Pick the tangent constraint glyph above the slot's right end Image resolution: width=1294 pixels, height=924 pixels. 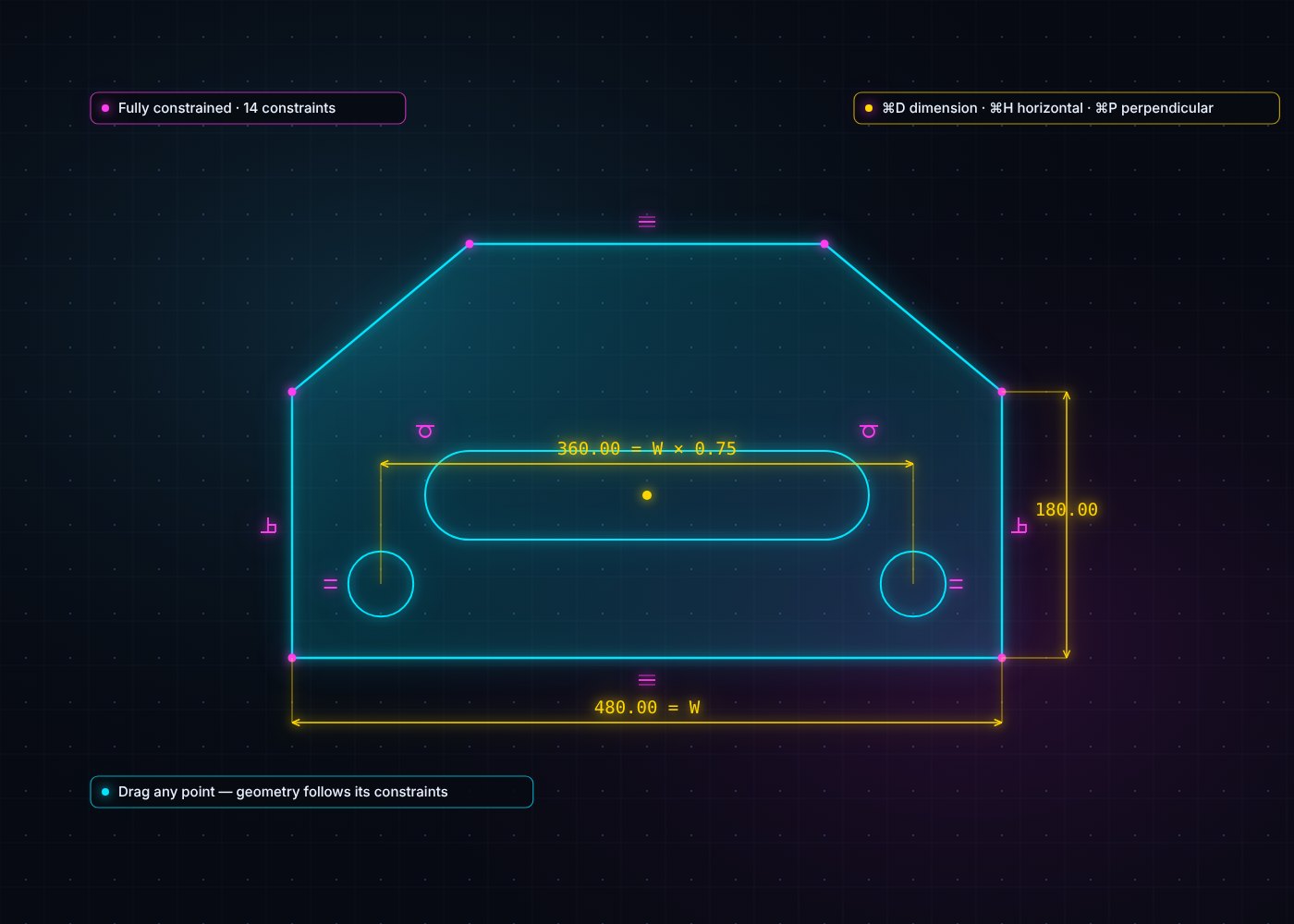click(x=869, y=432)
